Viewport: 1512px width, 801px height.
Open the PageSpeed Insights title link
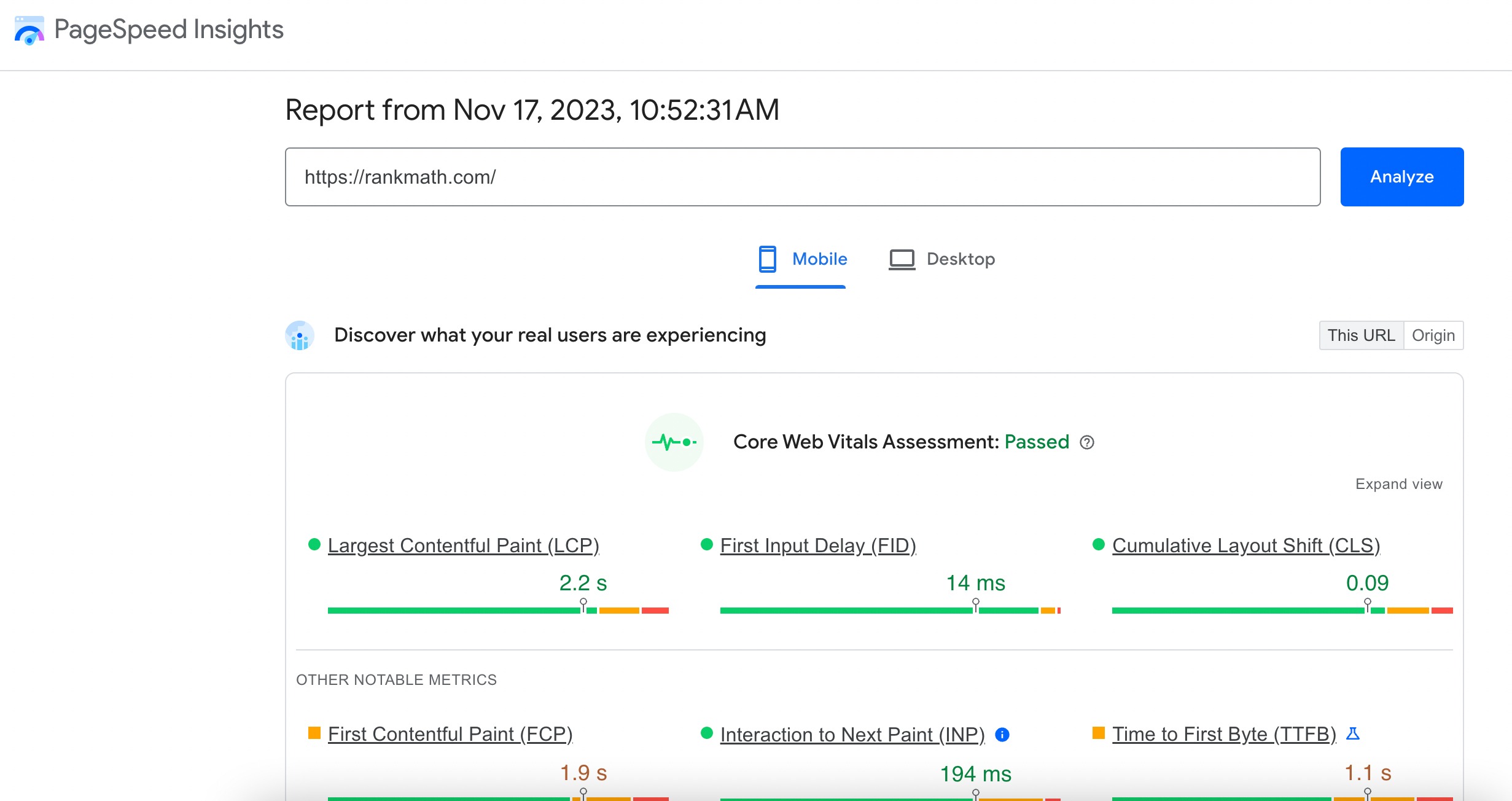(x=169, y=29)
